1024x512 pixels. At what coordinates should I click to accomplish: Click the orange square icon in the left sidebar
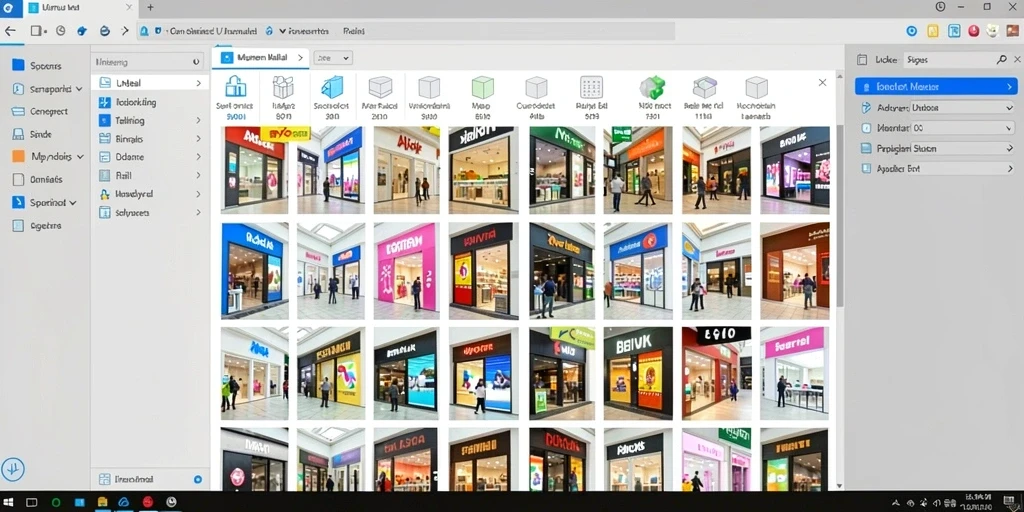[18, 157]
